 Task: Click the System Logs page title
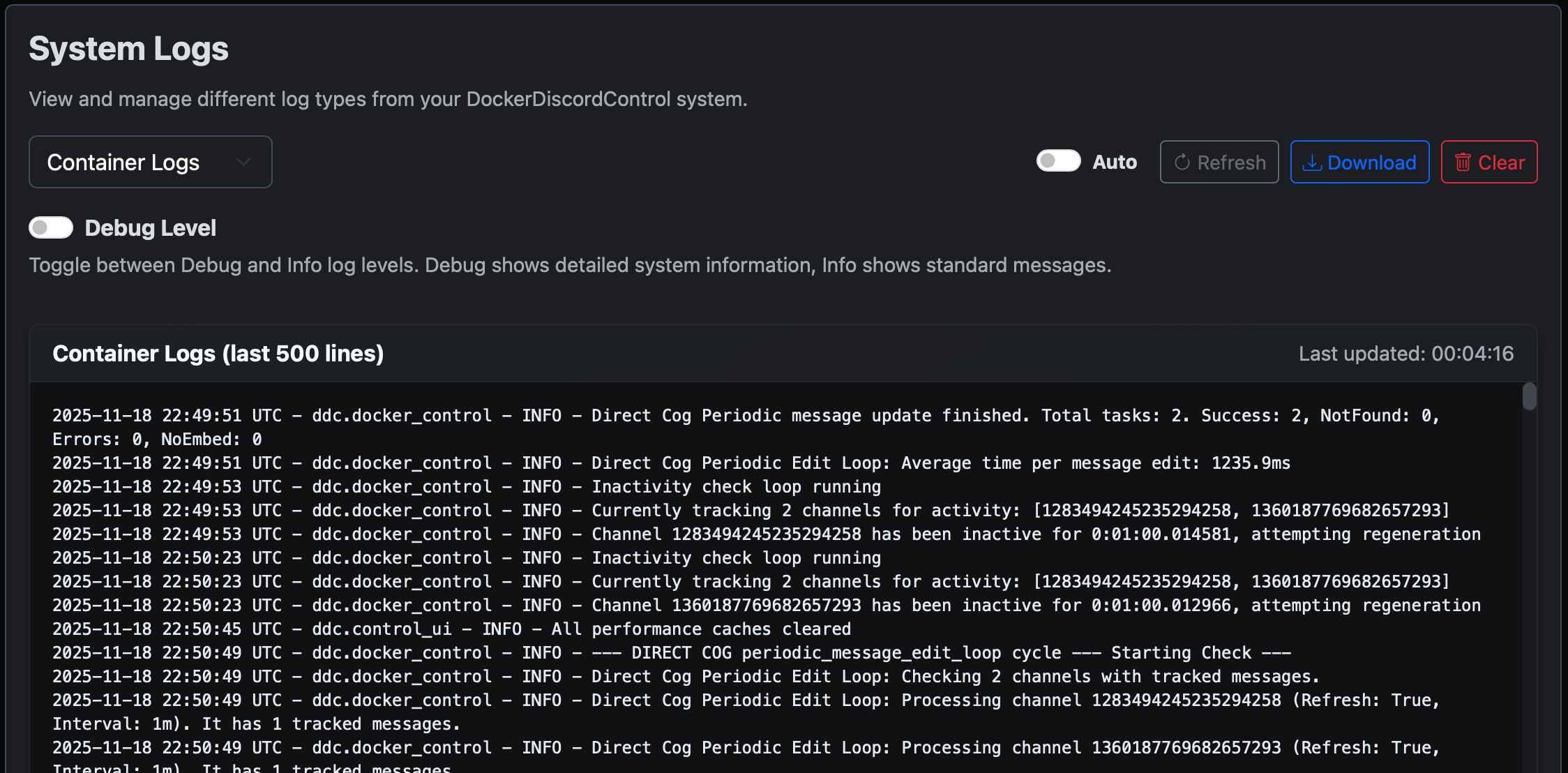coord(128,48)
